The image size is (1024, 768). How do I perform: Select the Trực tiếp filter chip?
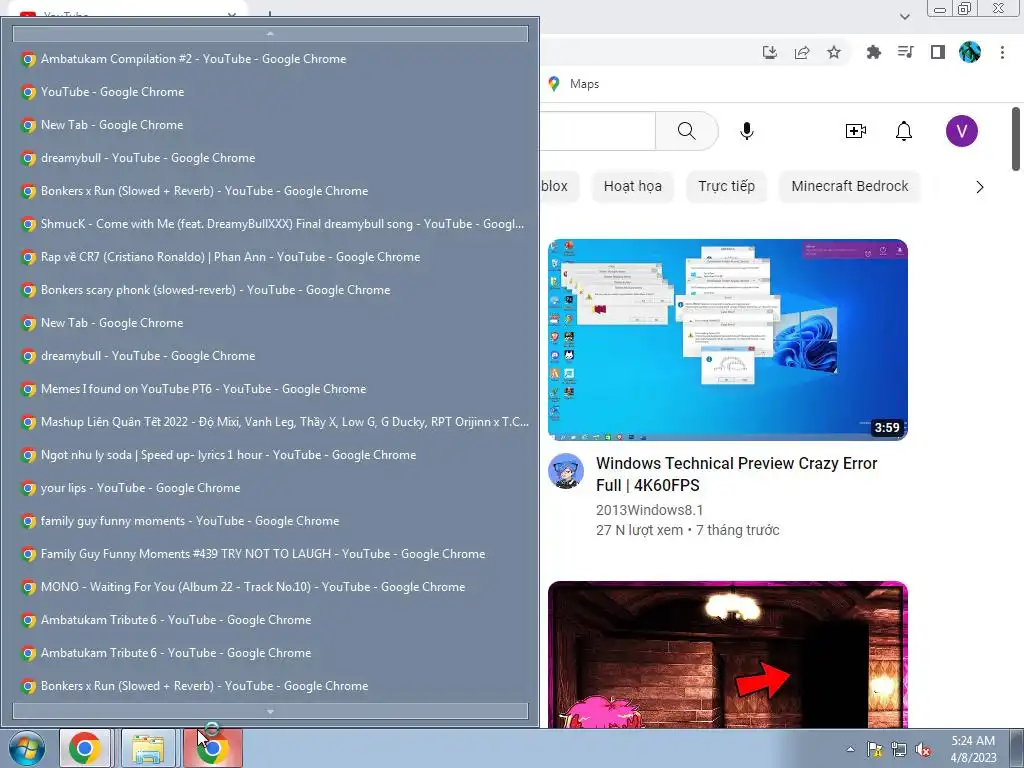(x=726, y=186)
